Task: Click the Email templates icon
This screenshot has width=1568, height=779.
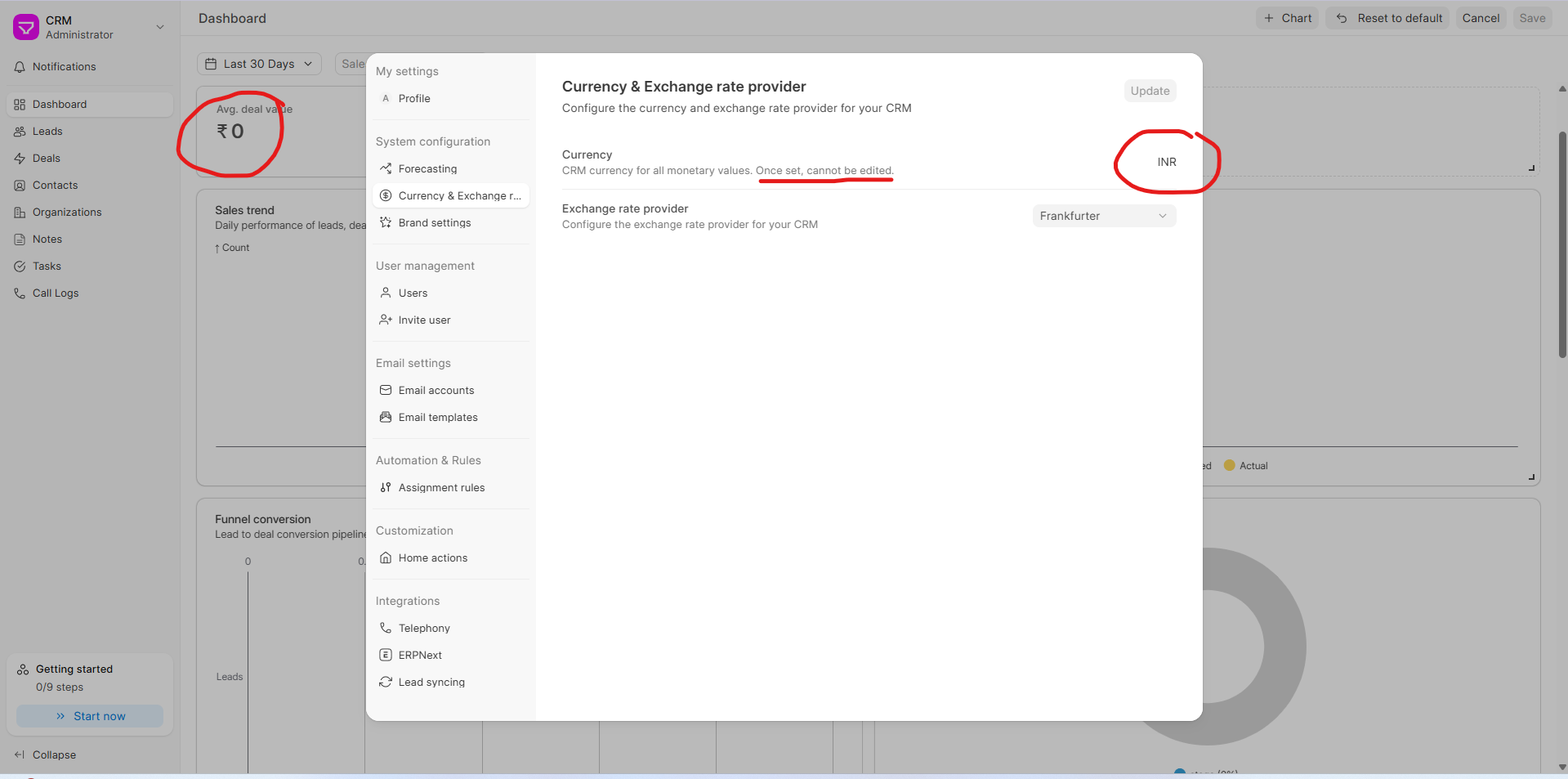Action: click(x=386, y=417)
